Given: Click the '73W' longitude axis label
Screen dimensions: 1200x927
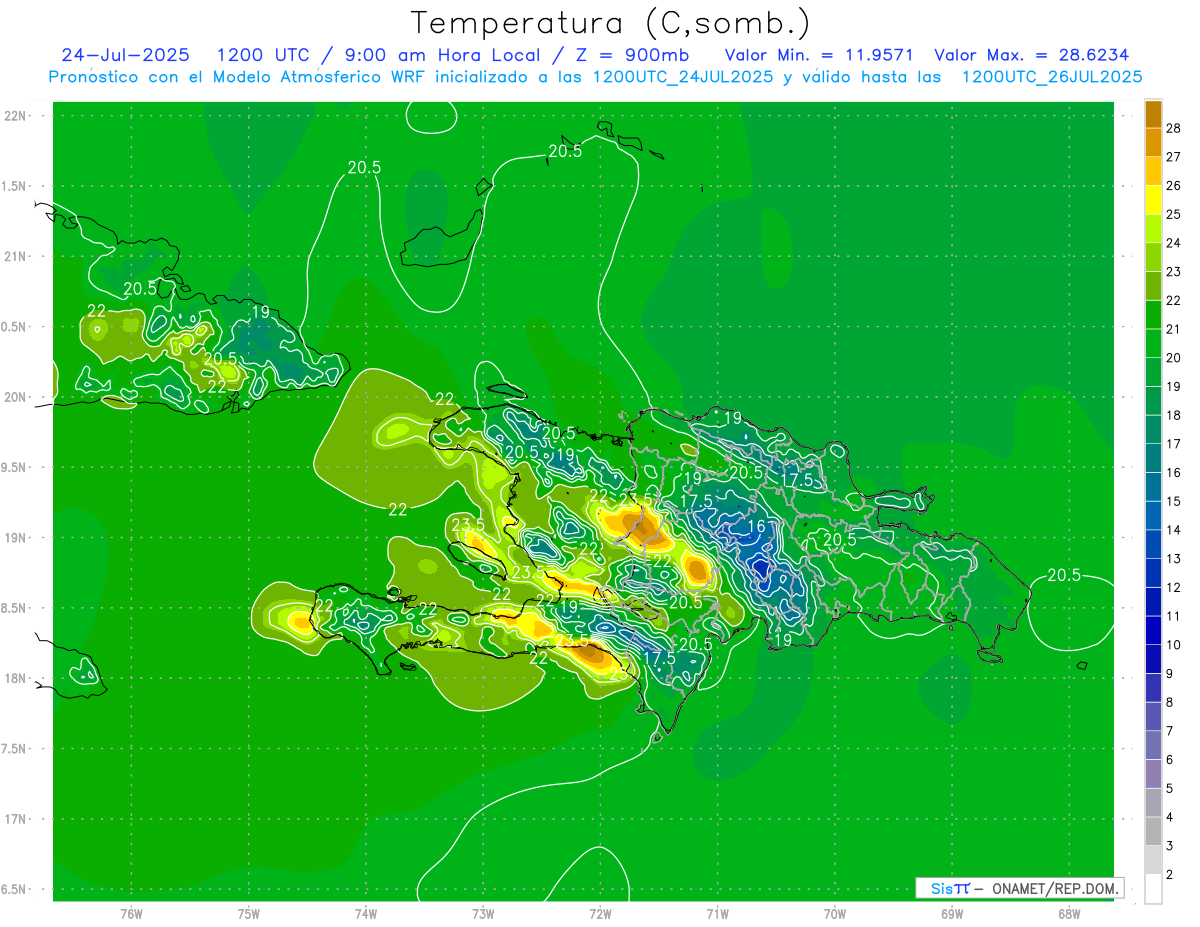Looking at the screenshot, I should click(483, 914).
